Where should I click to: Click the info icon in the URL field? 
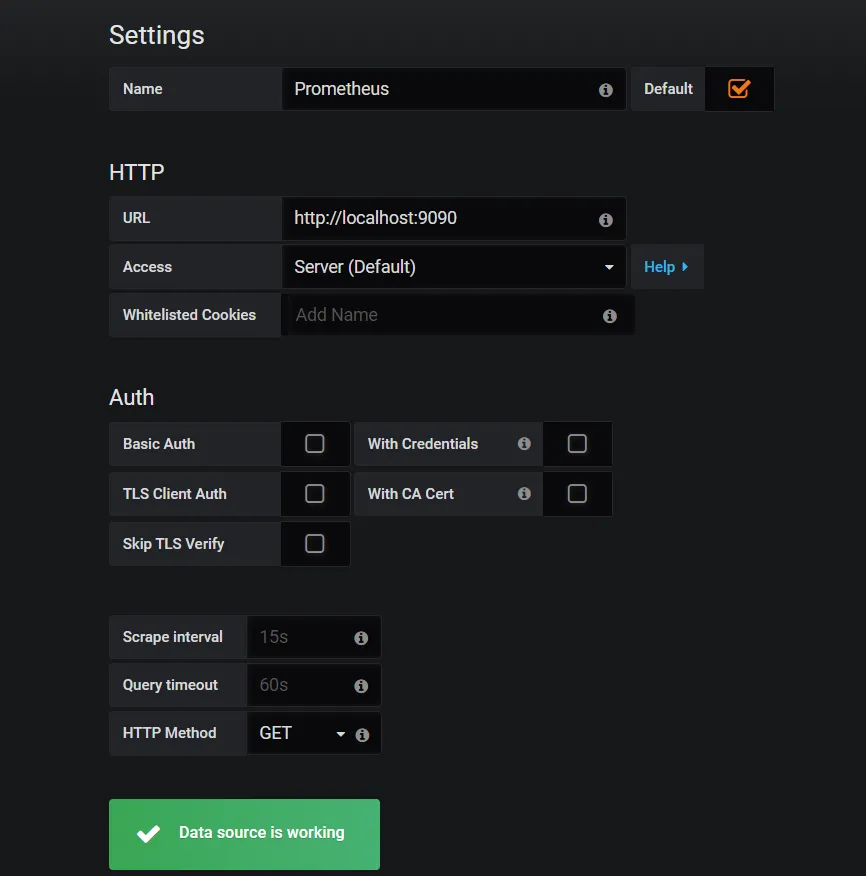pyautogui.click(x=606, y=220)
